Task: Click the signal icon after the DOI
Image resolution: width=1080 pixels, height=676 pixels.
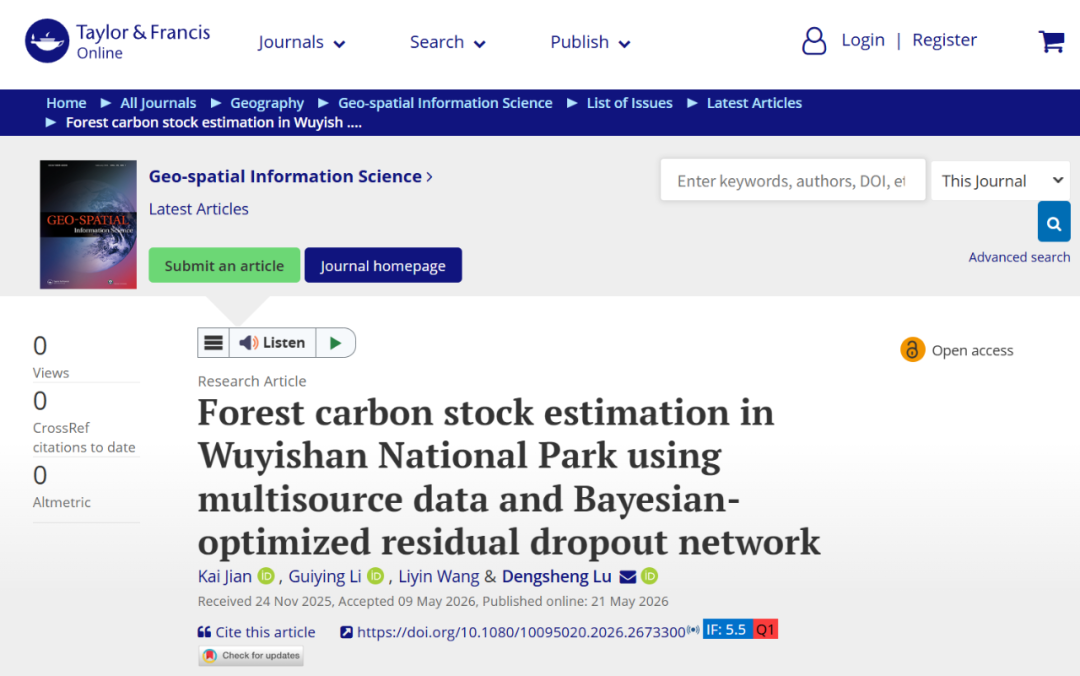Action: [x=693, y=629]
